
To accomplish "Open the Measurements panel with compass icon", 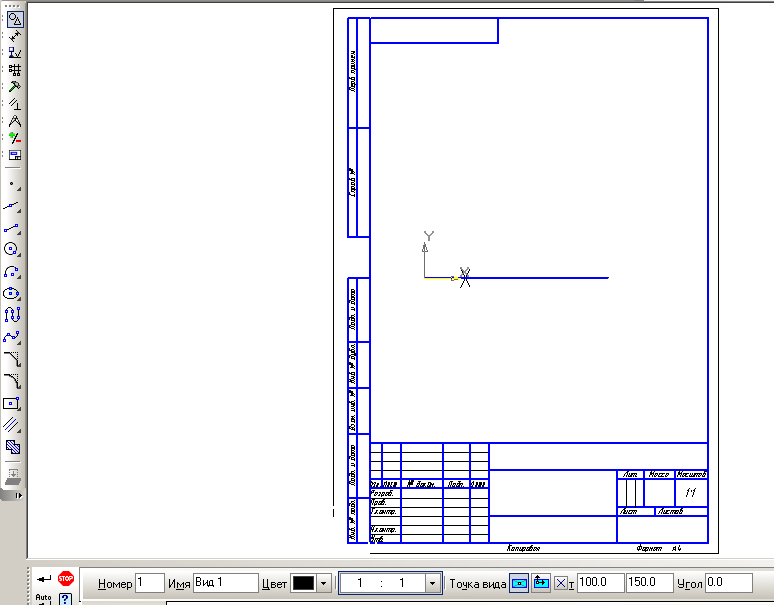I will [15, 121].
